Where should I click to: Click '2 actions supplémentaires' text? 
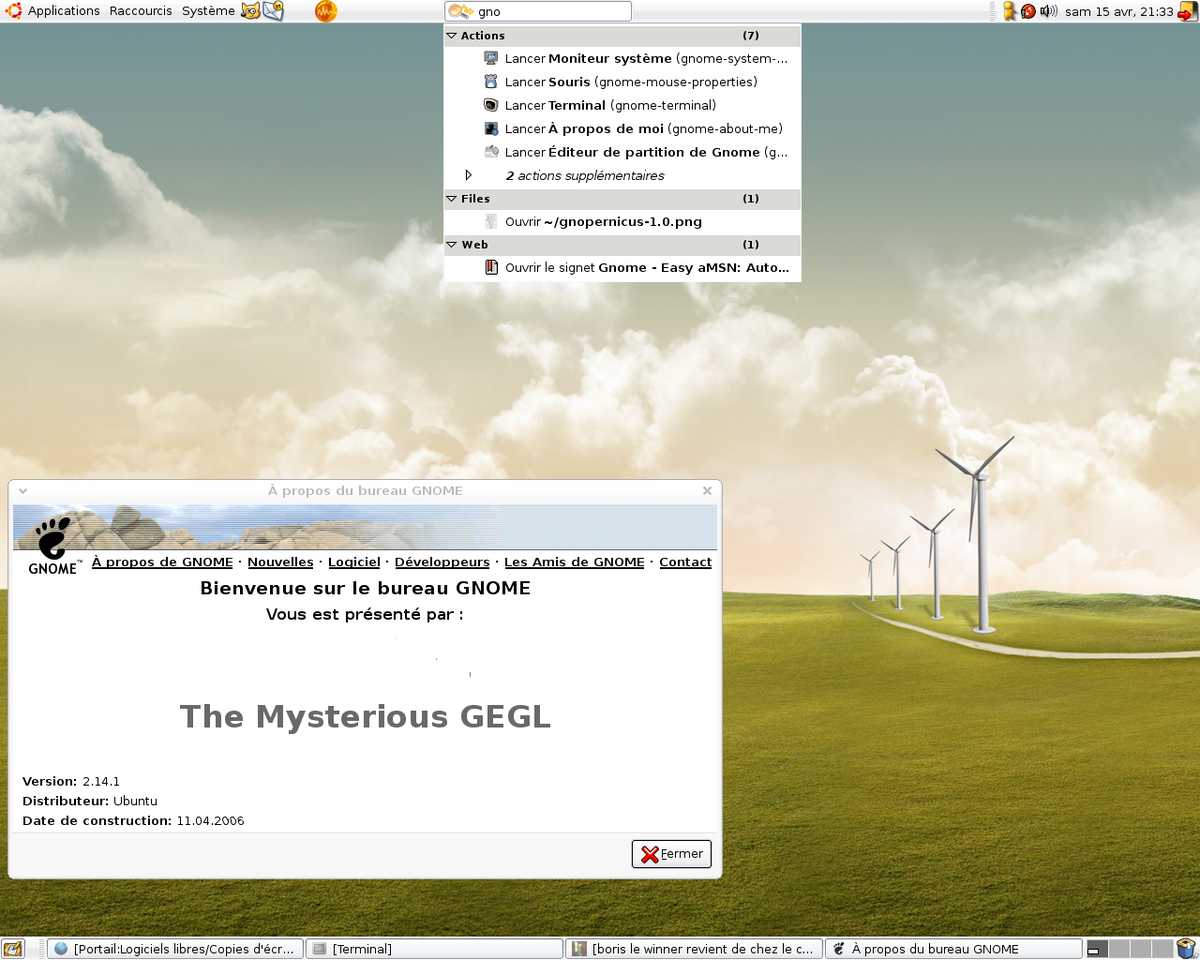click(585, 176)
